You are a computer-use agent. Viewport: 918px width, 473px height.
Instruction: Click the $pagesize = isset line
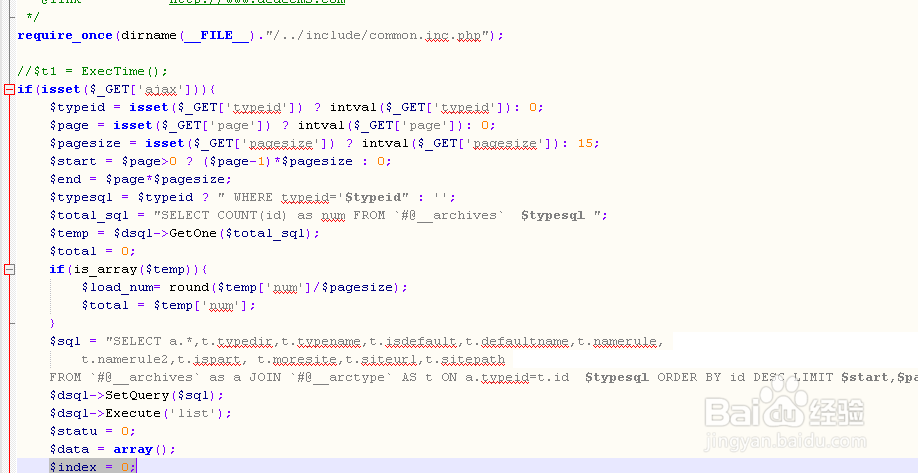coord(325,143)
